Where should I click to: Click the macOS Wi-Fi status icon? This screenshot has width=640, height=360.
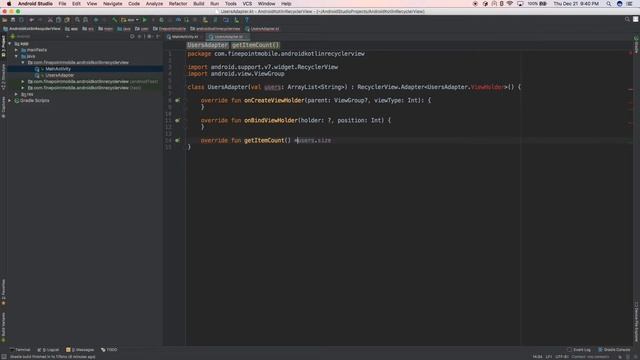click(510, 4)
